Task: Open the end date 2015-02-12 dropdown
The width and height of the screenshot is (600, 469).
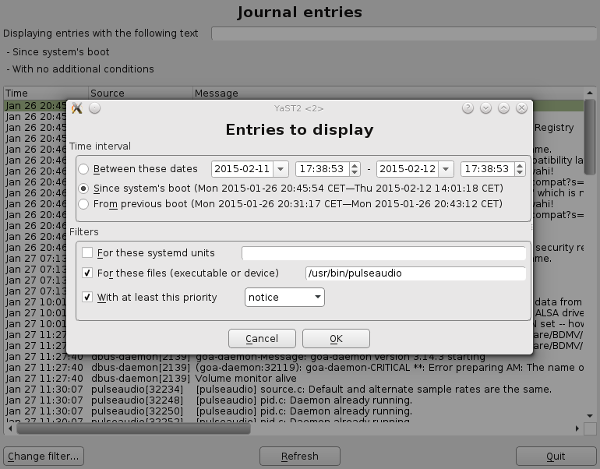Action: point(446,169)
